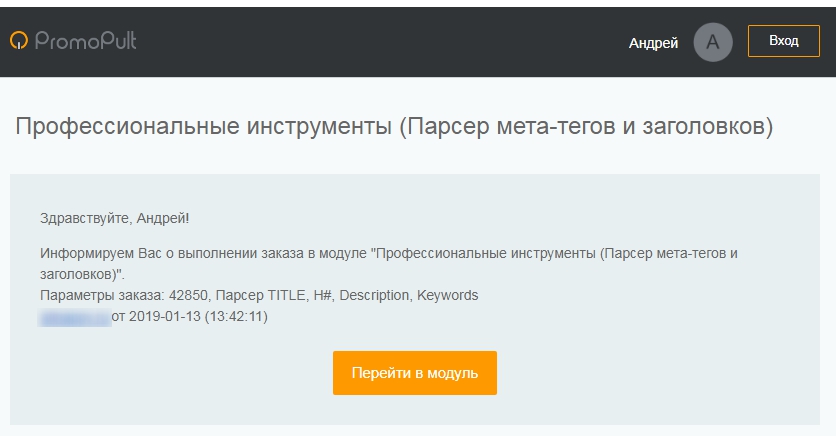This screenshot has height=436, width=836.
Task: Click the empty dark header bar area
Action: pyautogui.click(x=380, y=41)
